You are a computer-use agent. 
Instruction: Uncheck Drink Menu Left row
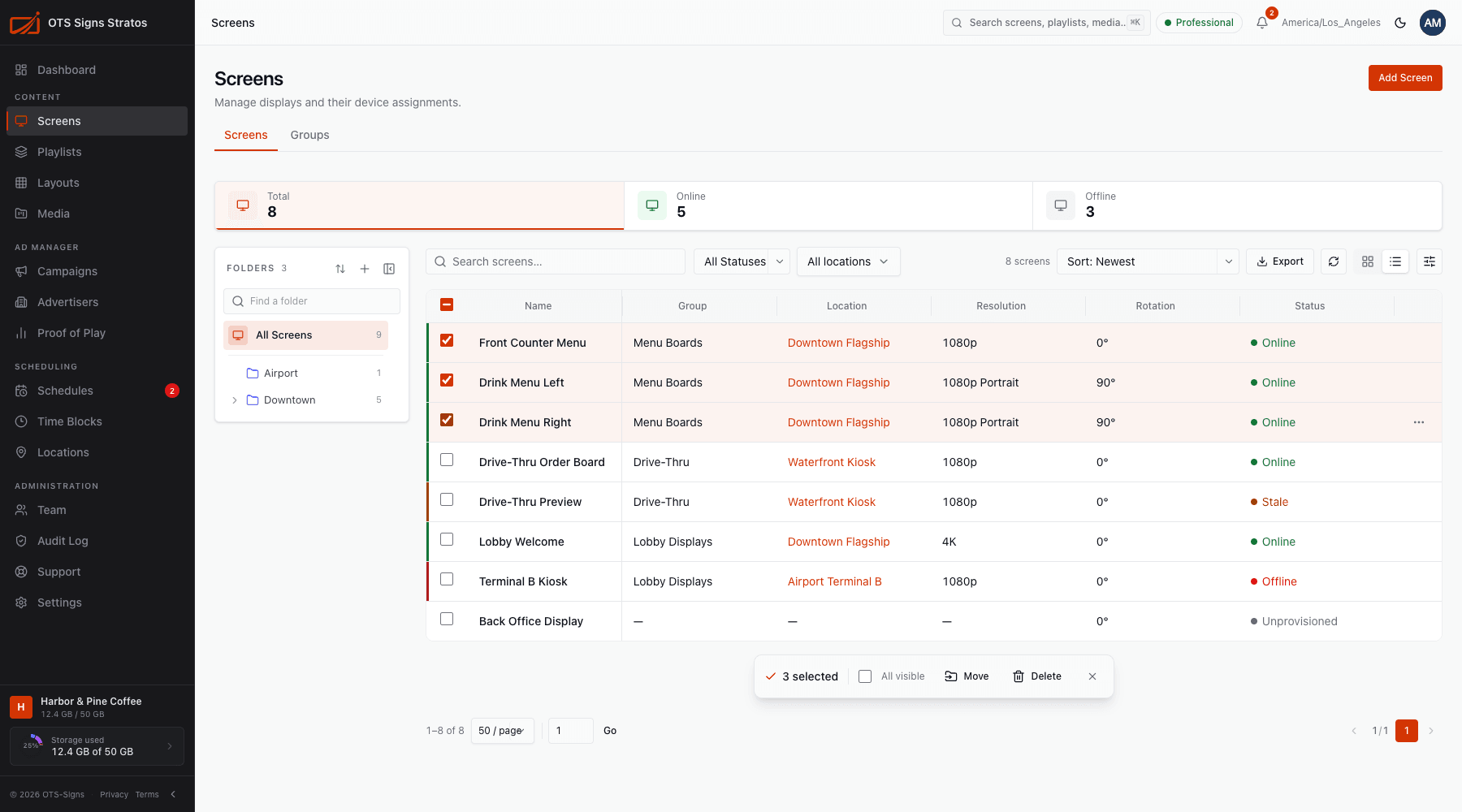coord(447,380)
